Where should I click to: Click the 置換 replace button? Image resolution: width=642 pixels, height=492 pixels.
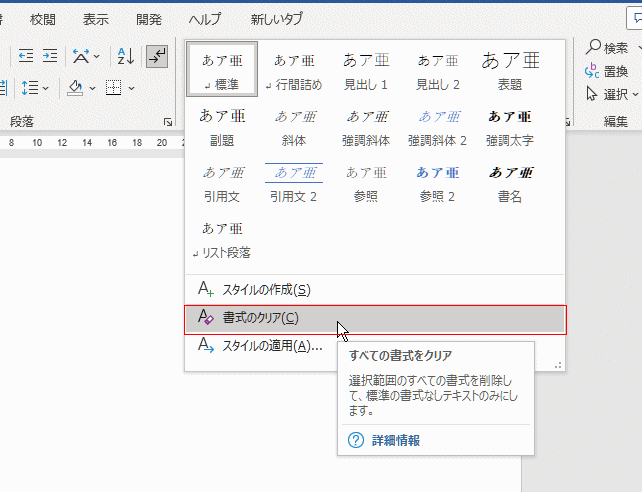coord(606,71)
